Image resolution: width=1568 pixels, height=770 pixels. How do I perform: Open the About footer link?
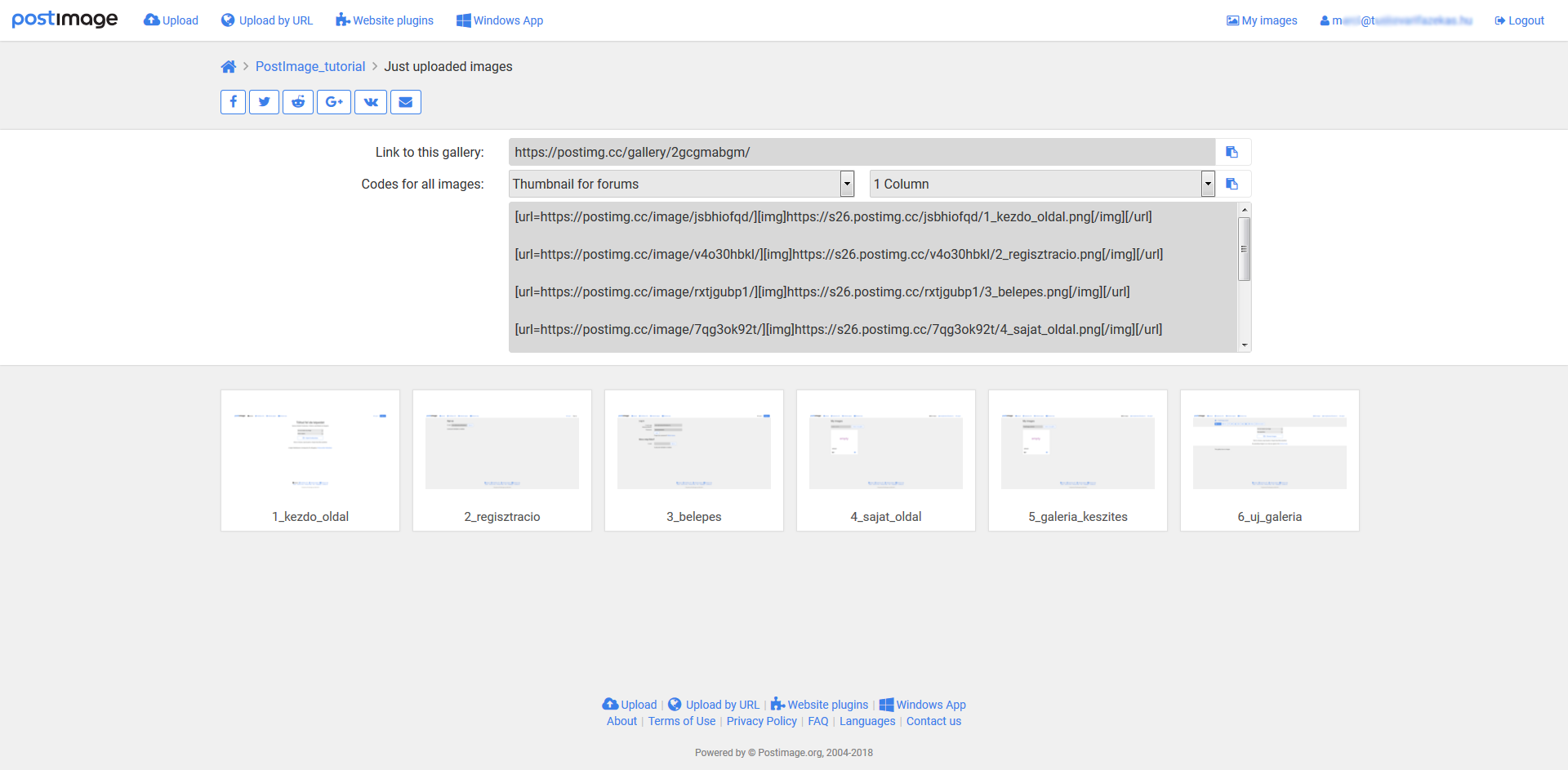click(x=621, y=721)
